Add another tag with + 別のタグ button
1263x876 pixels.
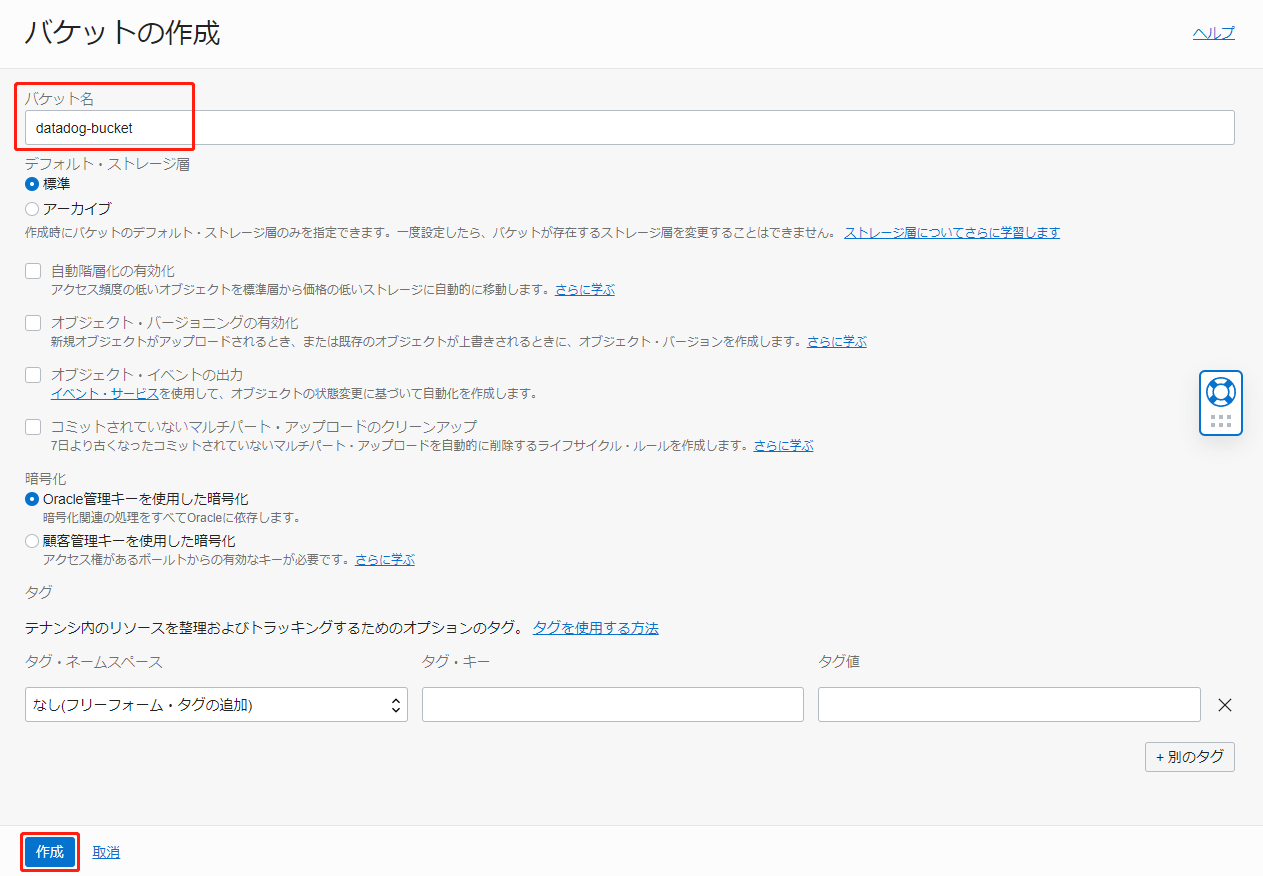pyautogui.click(x=1189, y=757)
